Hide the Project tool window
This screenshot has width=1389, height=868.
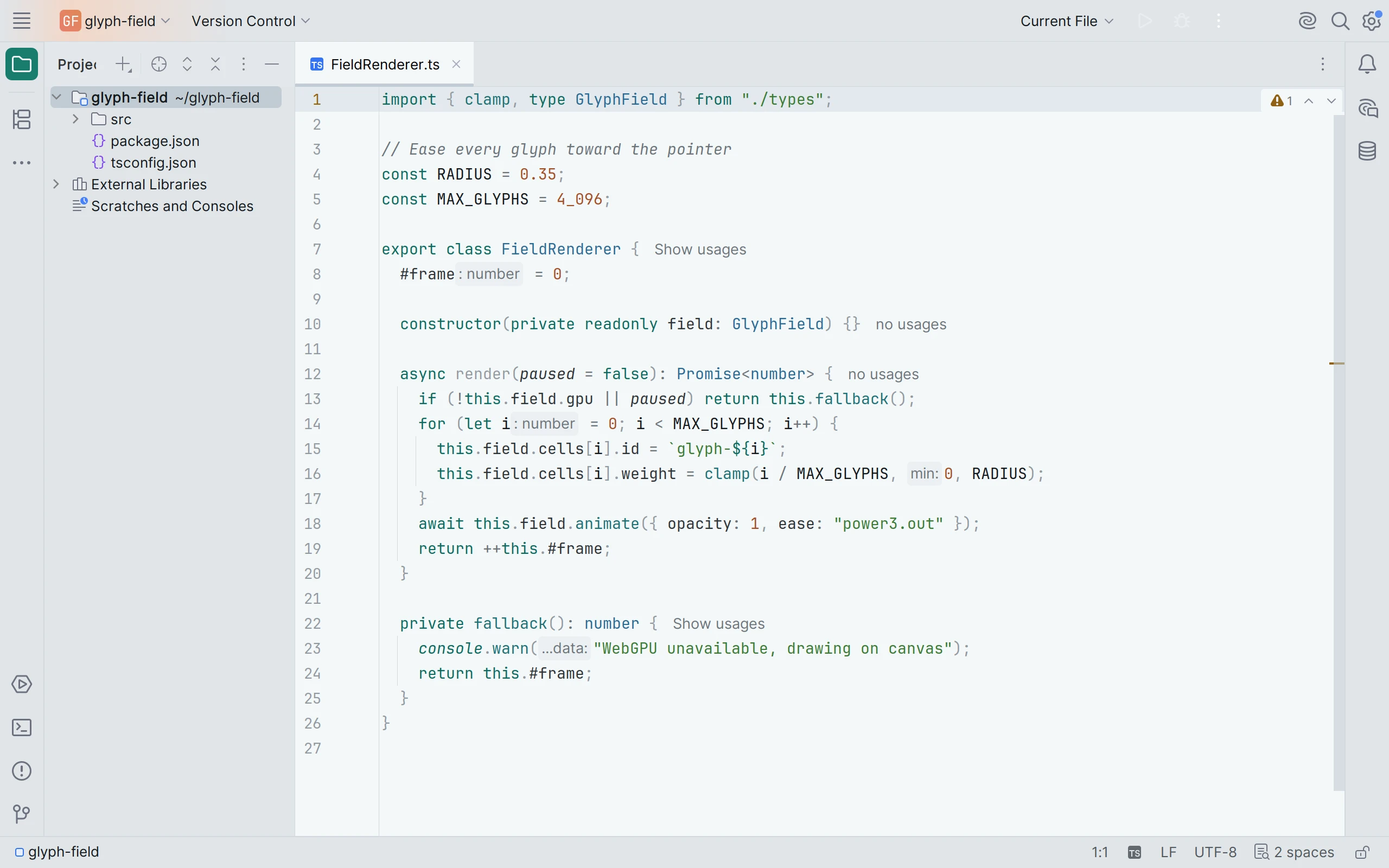271,65
